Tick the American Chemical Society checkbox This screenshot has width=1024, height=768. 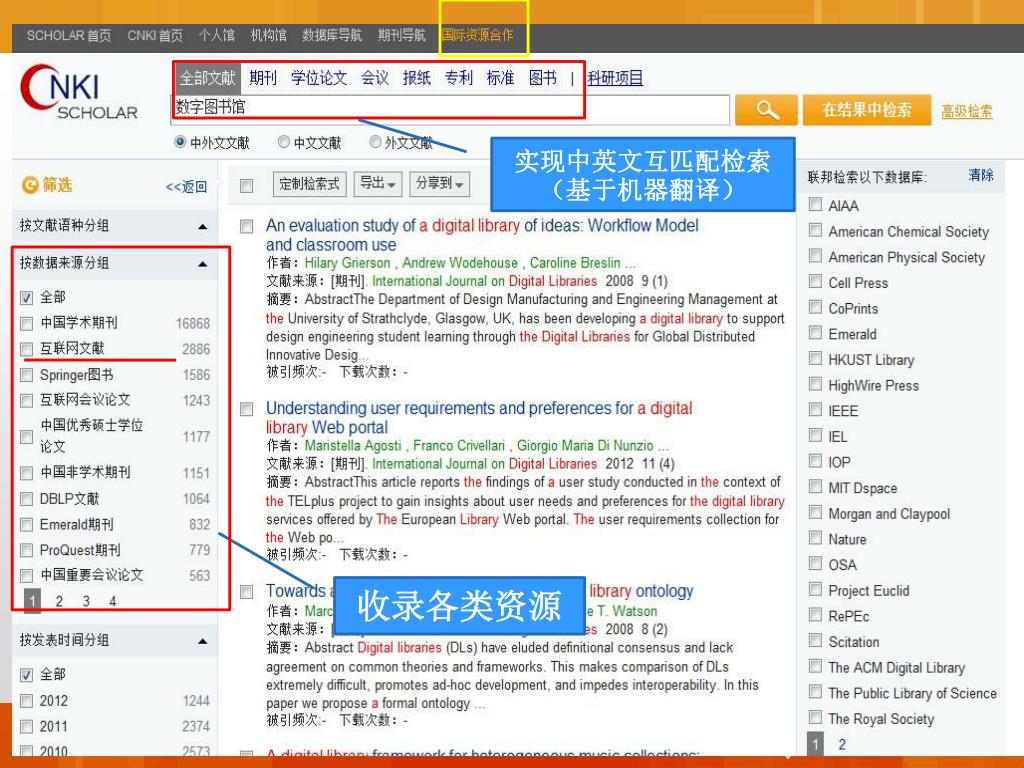click(x=815, y=230)
